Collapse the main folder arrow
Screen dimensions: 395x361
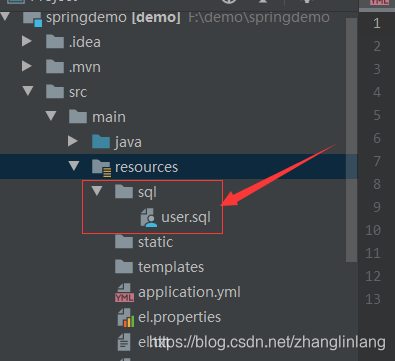tap(51, 116)
